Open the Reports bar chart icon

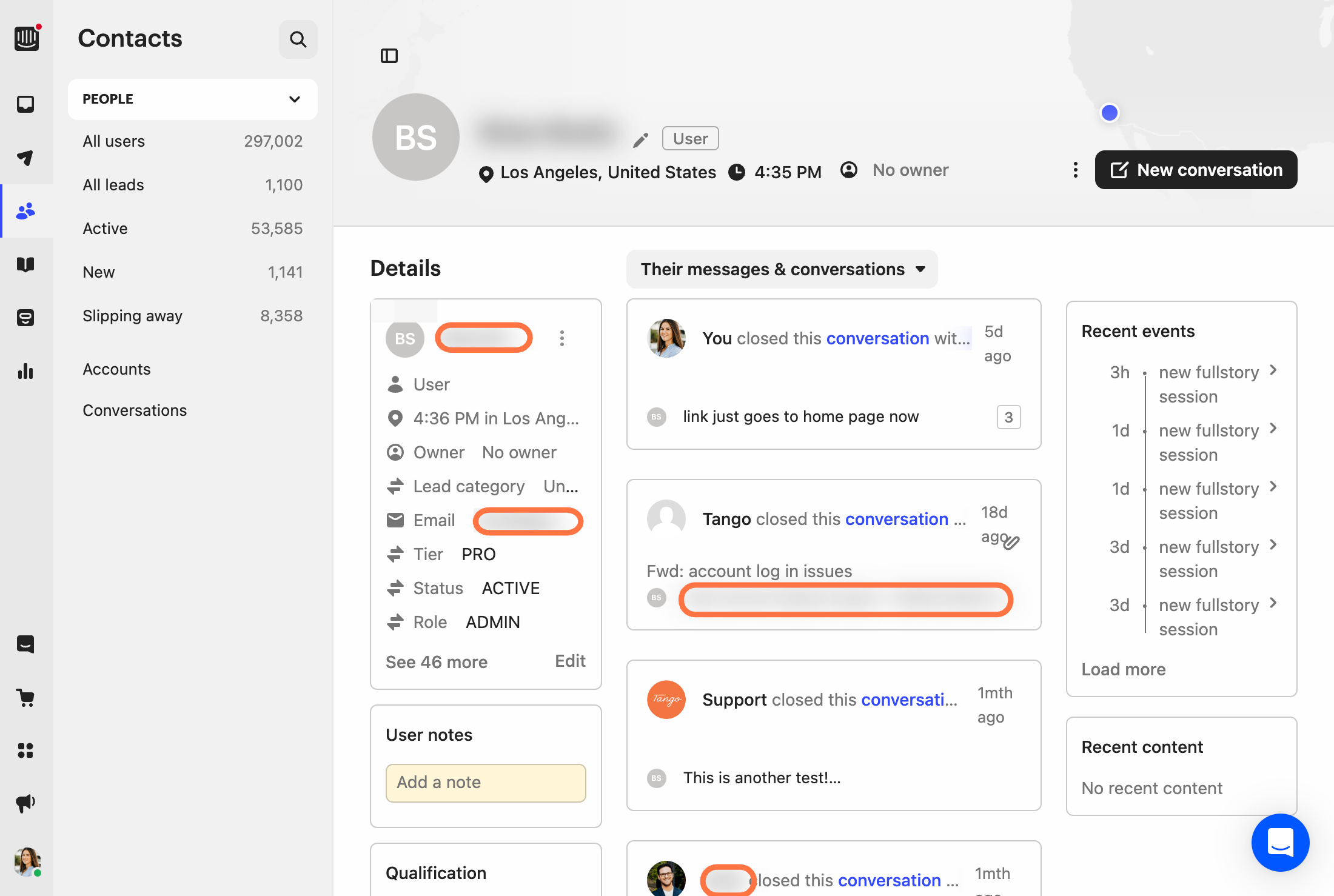click(25, 371)
